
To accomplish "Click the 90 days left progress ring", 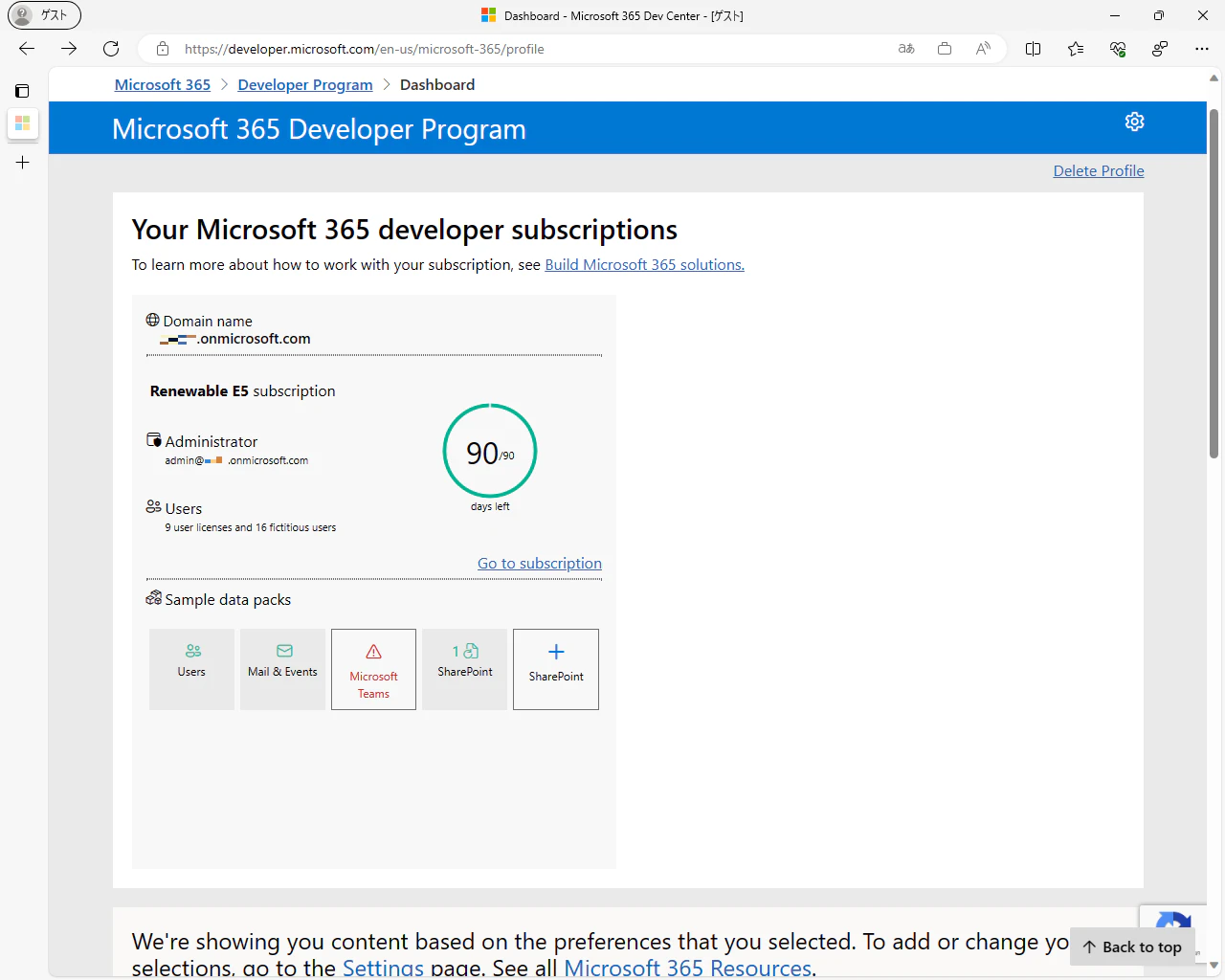I will tap(490, 452).
